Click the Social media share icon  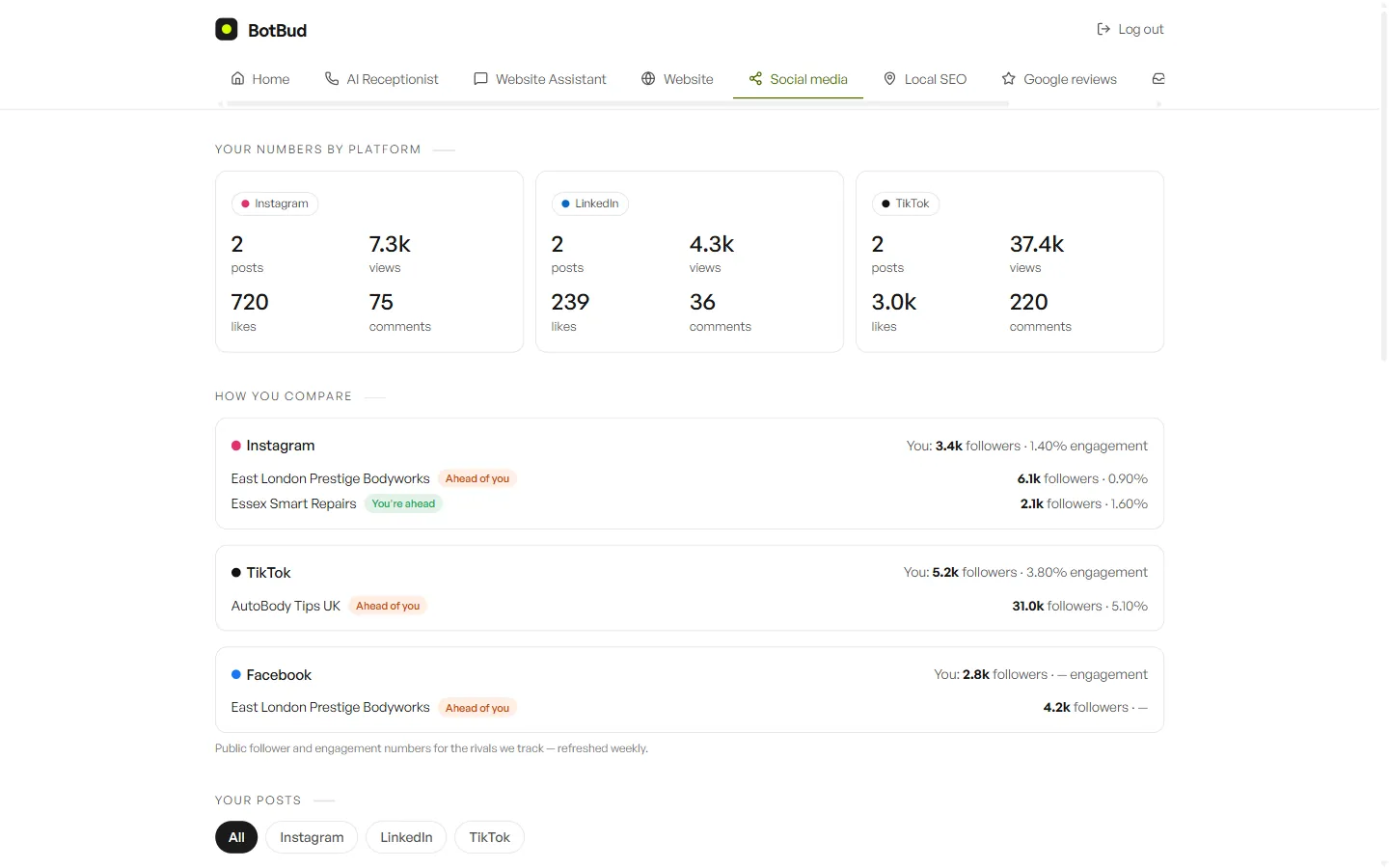pos(755,78)
